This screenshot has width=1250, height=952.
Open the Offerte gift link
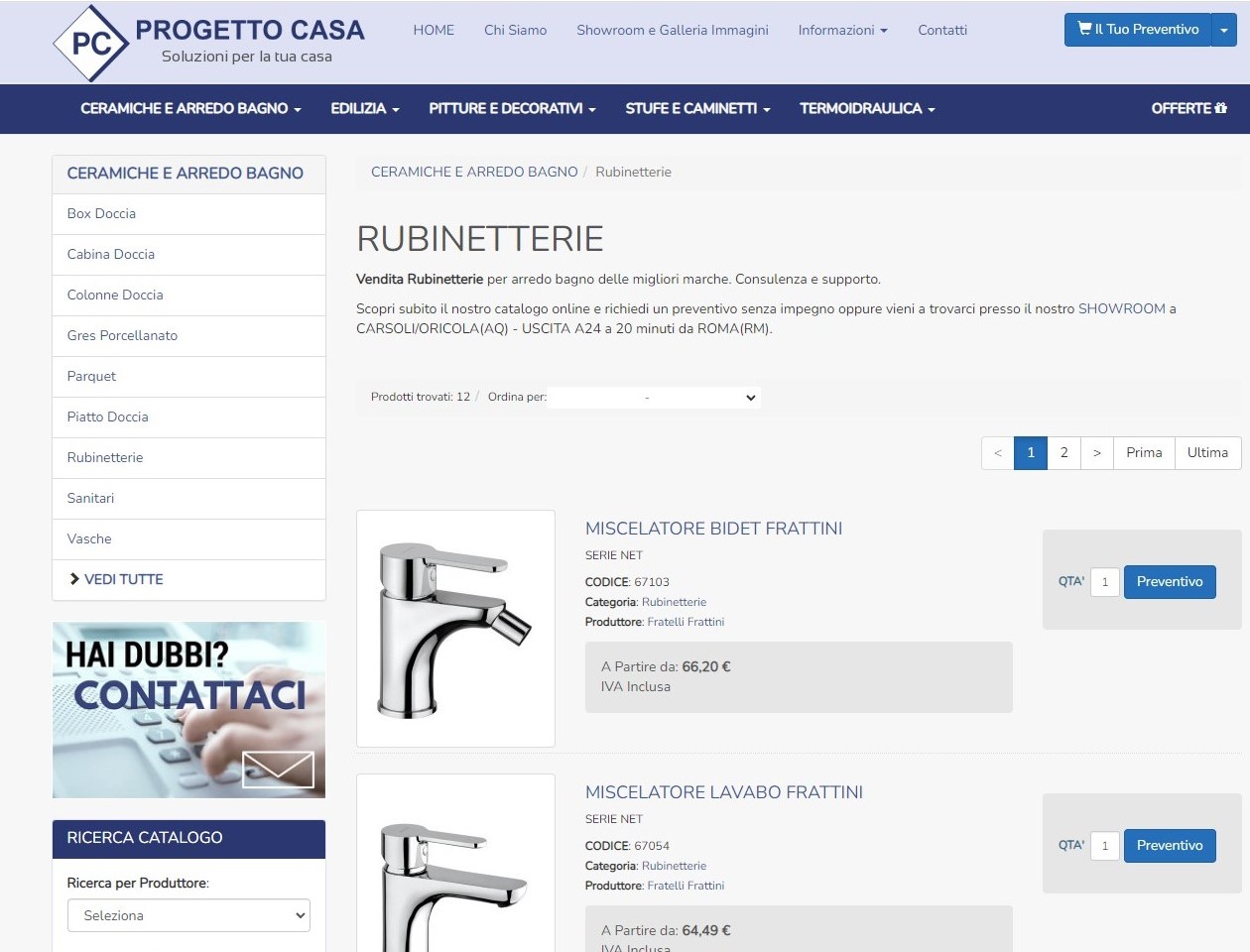point(1188,108)
